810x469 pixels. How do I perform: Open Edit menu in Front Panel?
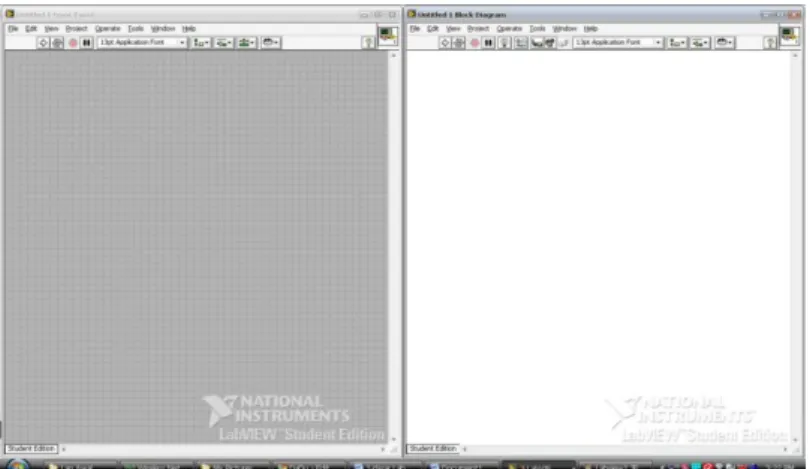31,28
